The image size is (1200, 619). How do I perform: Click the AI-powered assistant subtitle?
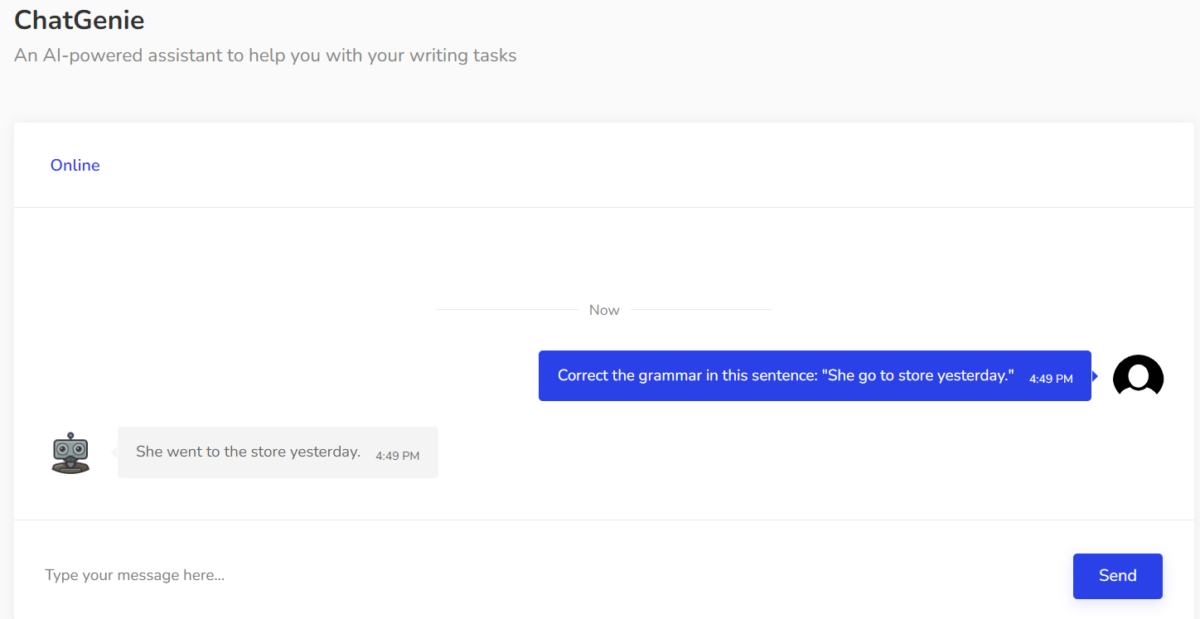coord(265,55)
